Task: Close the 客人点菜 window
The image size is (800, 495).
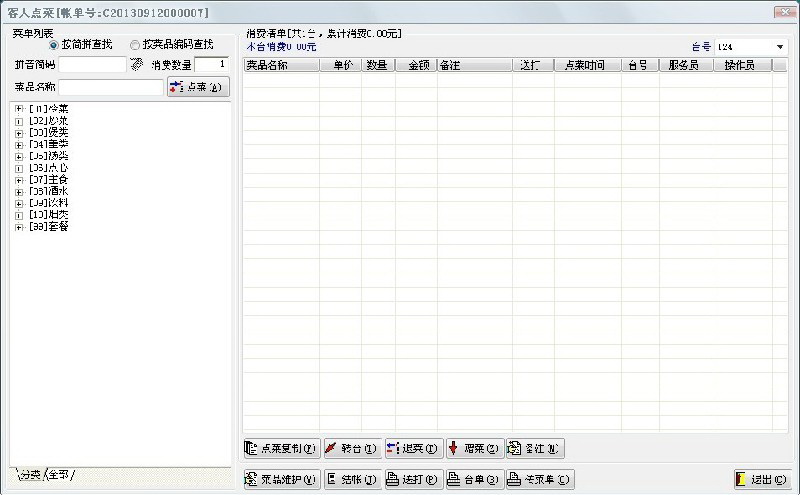Action: [x=785, y=12]
